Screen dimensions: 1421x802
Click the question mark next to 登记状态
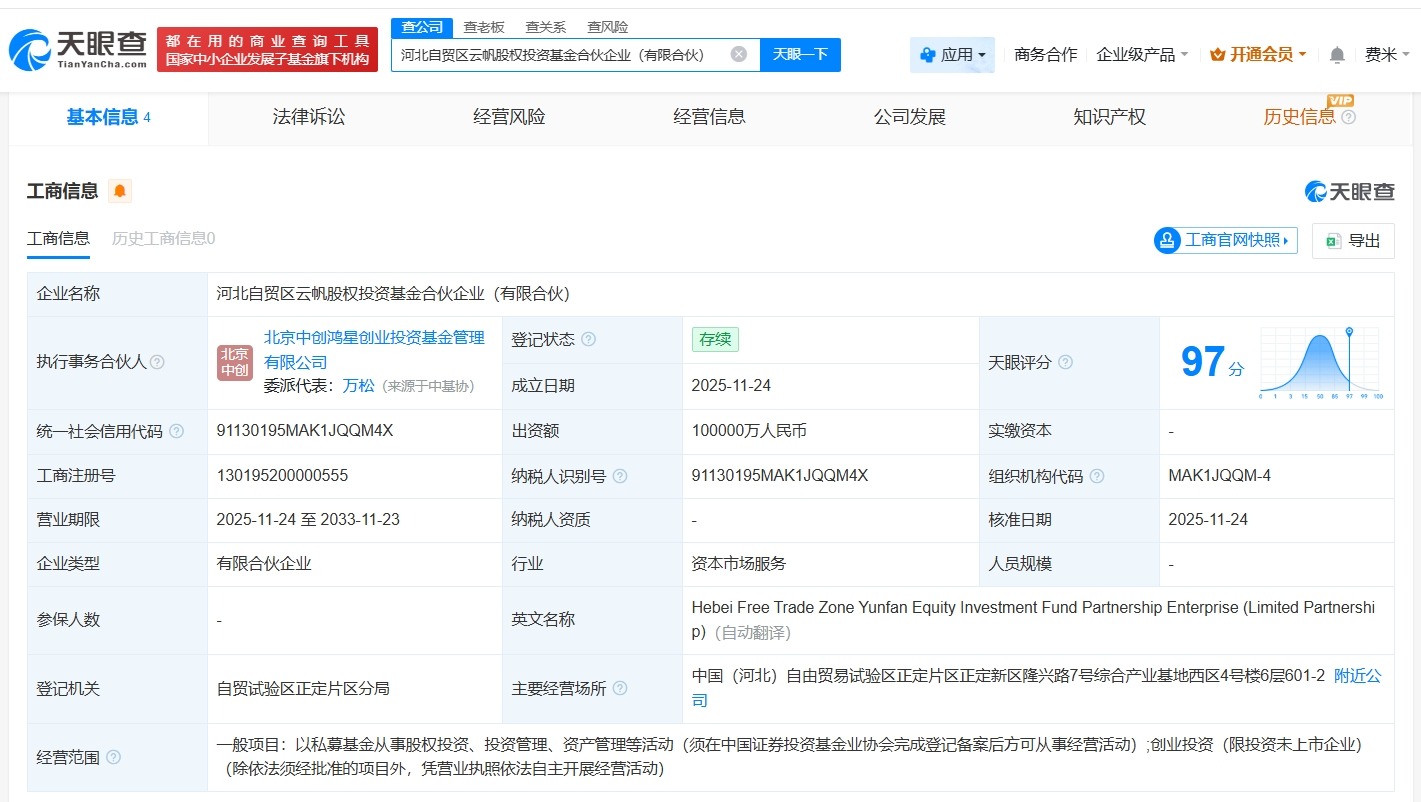point(589,339)
